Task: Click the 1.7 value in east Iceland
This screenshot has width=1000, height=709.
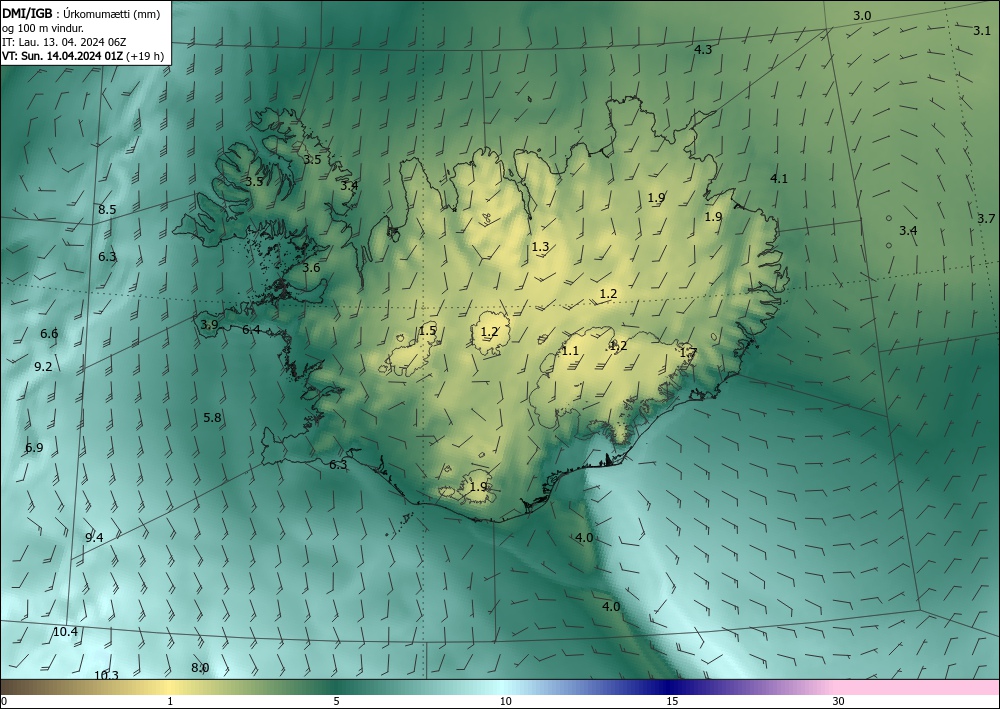Action: point(688,352)
